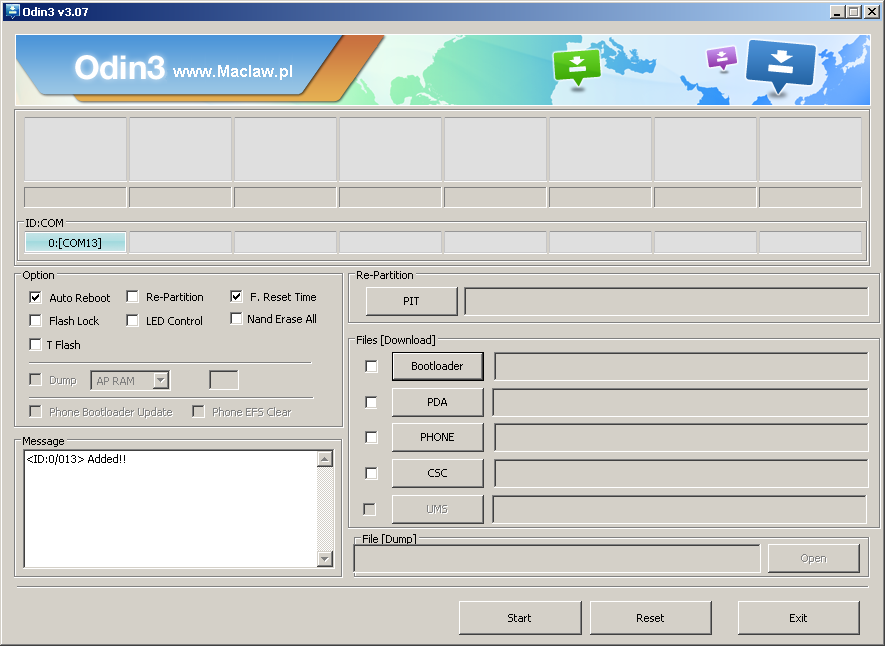Viewport: 885px width, 646px height.
Task: Click the green download bubble in banner
Action: coord(576,67)
